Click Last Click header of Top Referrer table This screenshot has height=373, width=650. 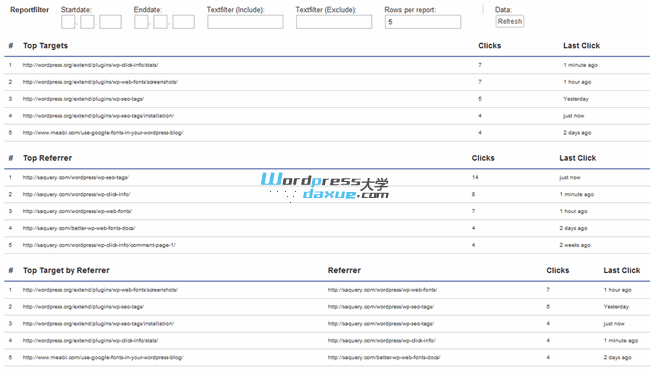[577, 158]
